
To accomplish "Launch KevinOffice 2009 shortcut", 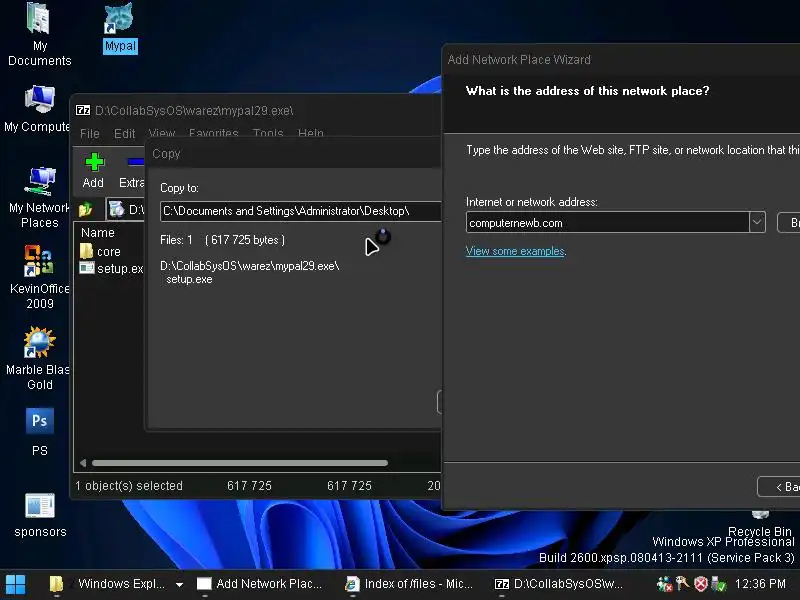I will [39, 278].
